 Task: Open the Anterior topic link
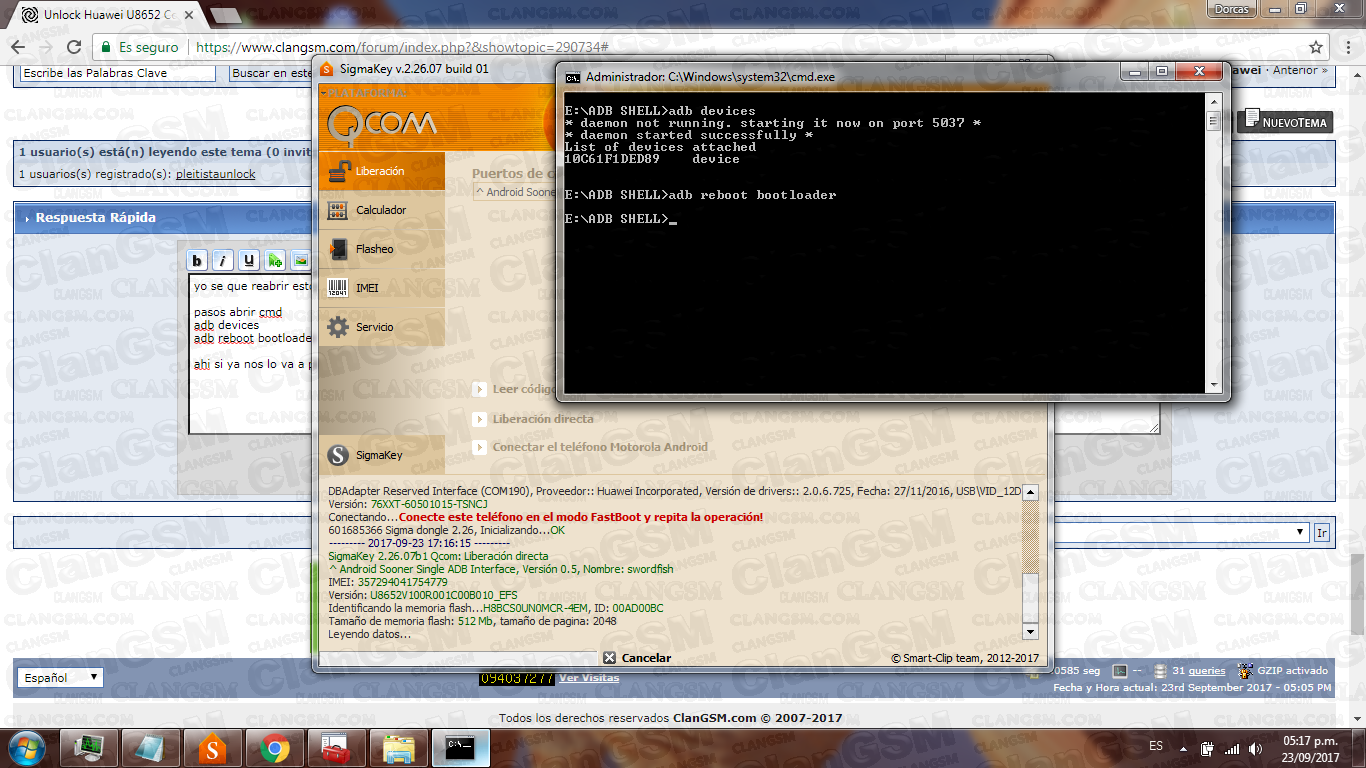click(x=1295, y=71)
